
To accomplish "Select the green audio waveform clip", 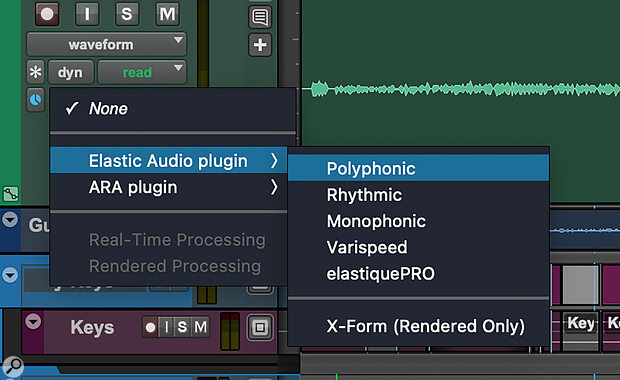I will pyautogui.click(x=461, y=89).
